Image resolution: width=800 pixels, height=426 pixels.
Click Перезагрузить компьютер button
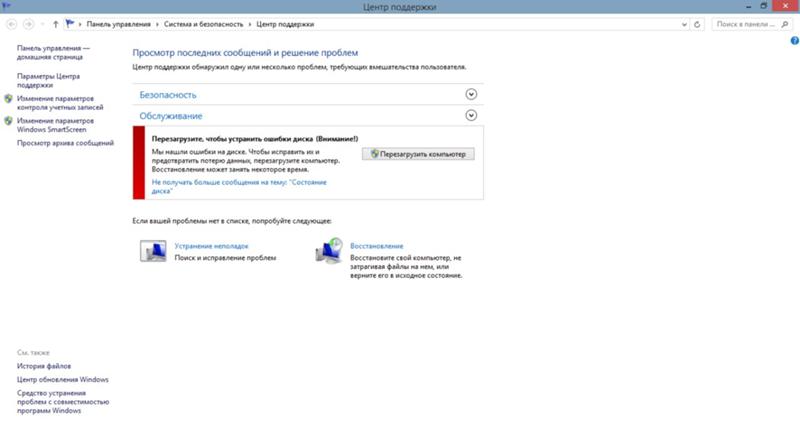coord(418,154)
